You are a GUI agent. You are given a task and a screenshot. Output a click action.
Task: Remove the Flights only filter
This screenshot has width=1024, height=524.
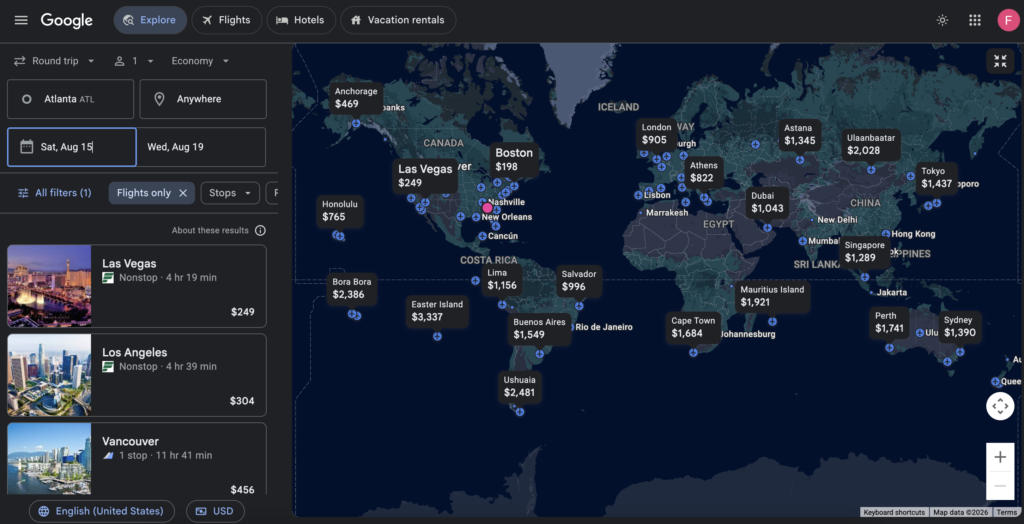click(183, 193)
